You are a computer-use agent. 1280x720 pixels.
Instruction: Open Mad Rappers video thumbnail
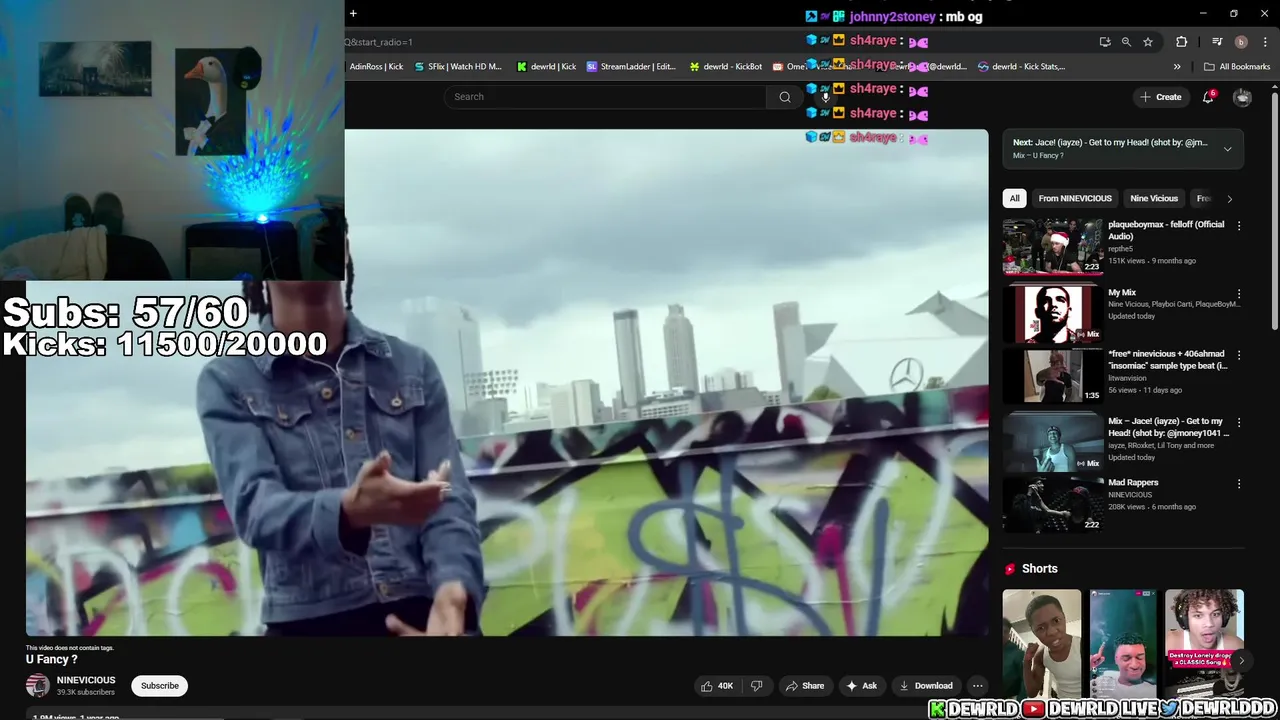[x=1052, y=504]
